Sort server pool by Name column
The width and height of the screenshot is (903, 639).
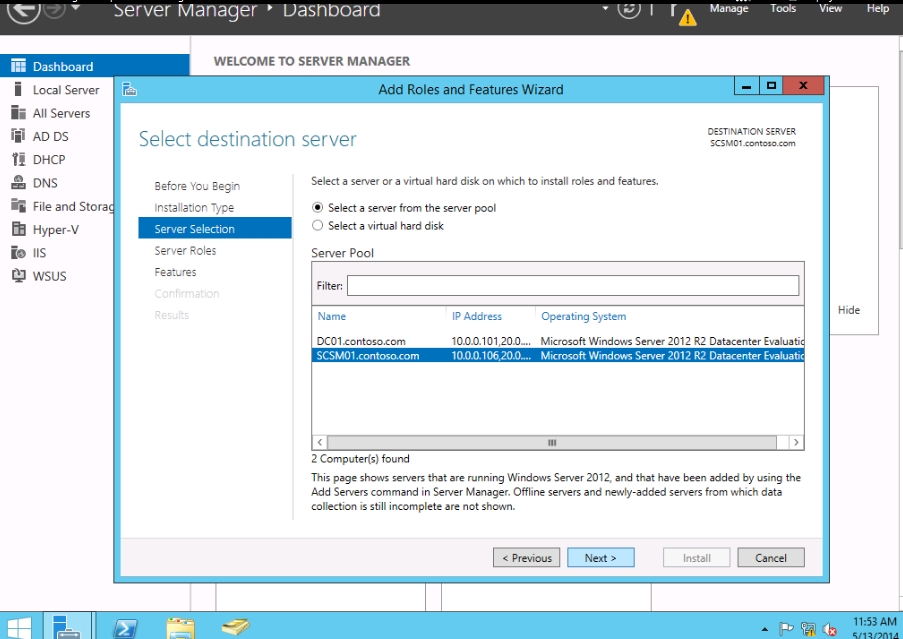click(332, 316)
